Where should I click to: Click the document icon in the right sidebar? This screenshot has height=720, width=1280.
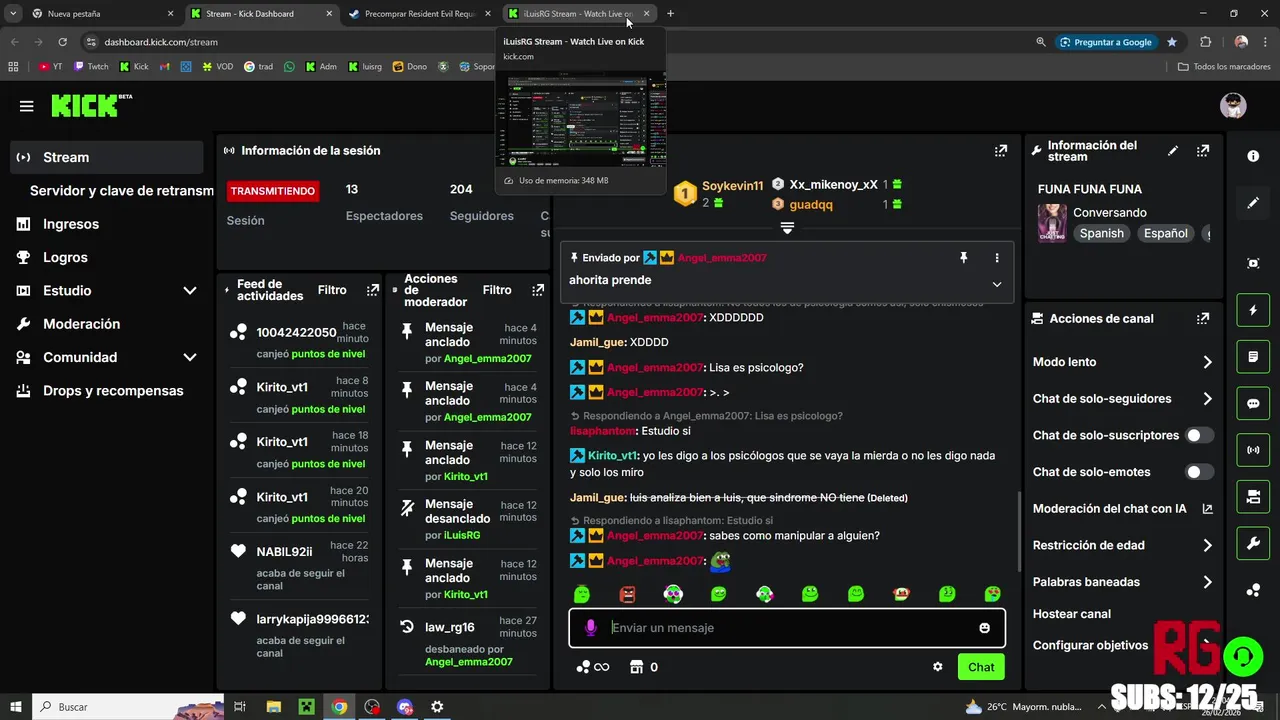pos(1253,357)
